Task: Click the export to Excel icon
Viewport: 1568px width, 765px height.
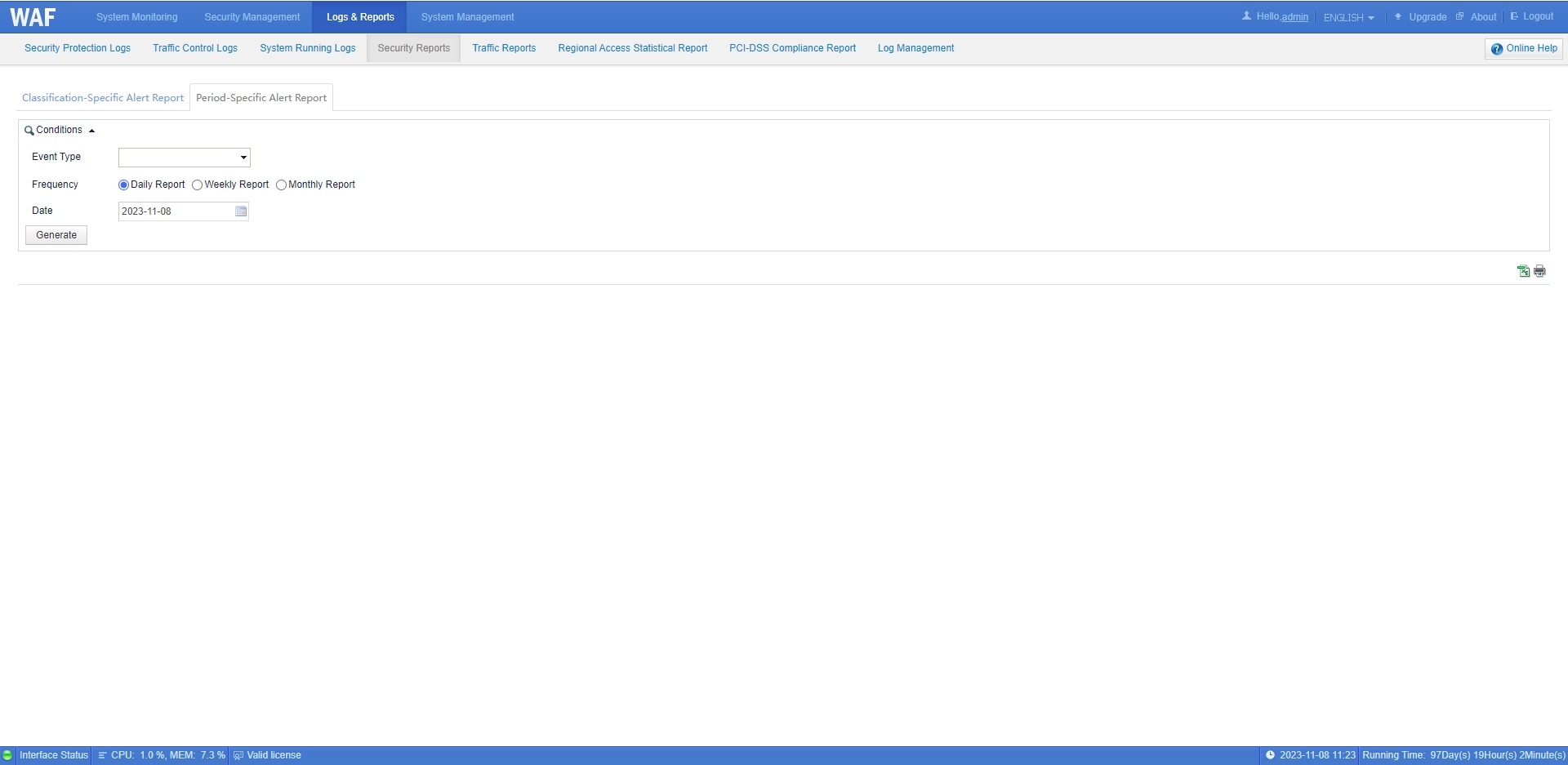Action: 1523,271
